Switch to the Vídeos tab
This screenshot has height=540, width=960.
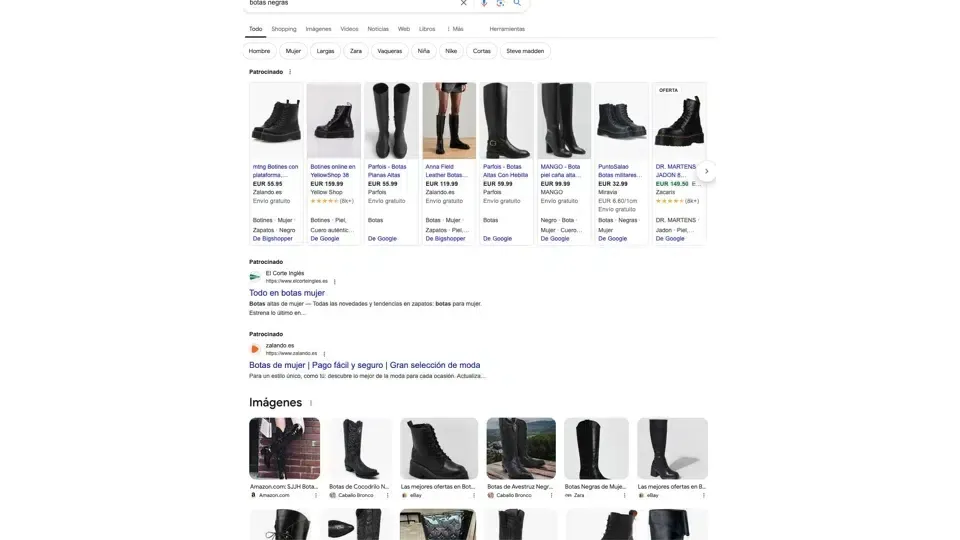(349, 29)
